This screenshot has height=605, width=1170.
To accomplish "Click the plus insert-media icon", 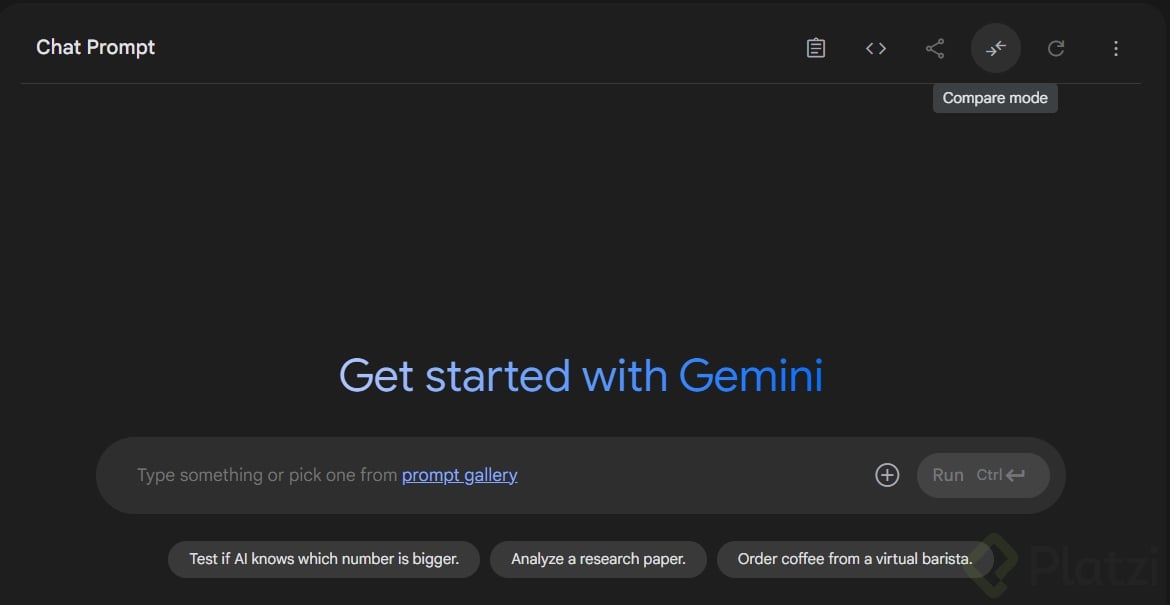I will [887, 475].
